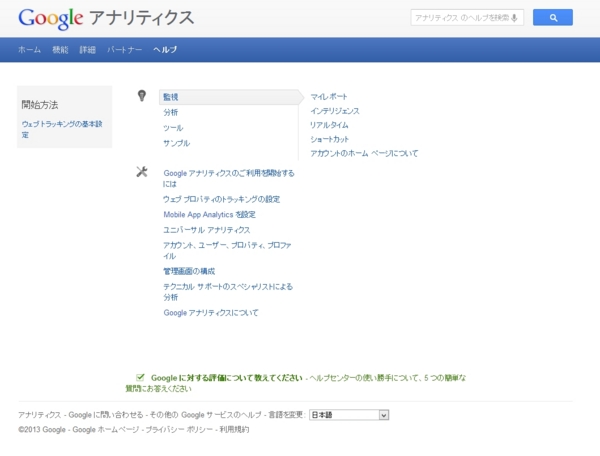Click footer Google ホームページ link
The width and height of the screenshot is (600, 456).
click(x=106, y=430)
